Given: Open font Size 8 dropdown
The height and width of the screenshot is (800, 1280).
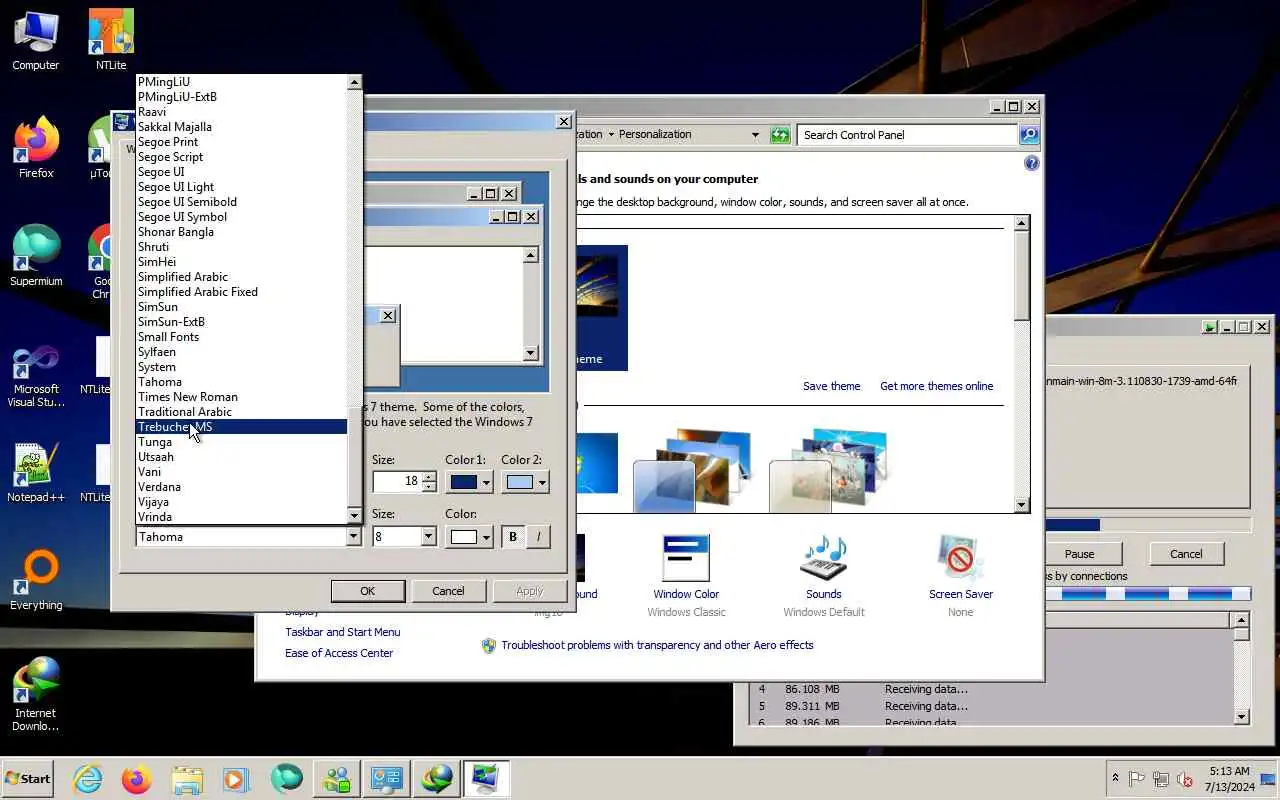Looking at the screenshot, I should [x=429, y=537].
